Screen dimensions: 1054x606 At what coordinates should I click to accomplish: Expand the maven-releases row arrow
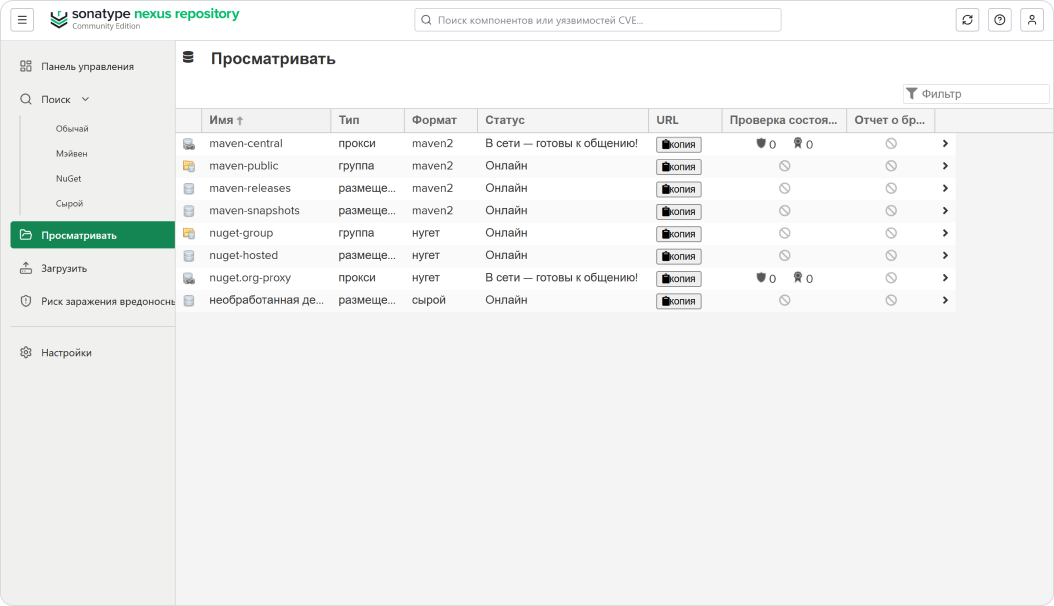point(945,189)
